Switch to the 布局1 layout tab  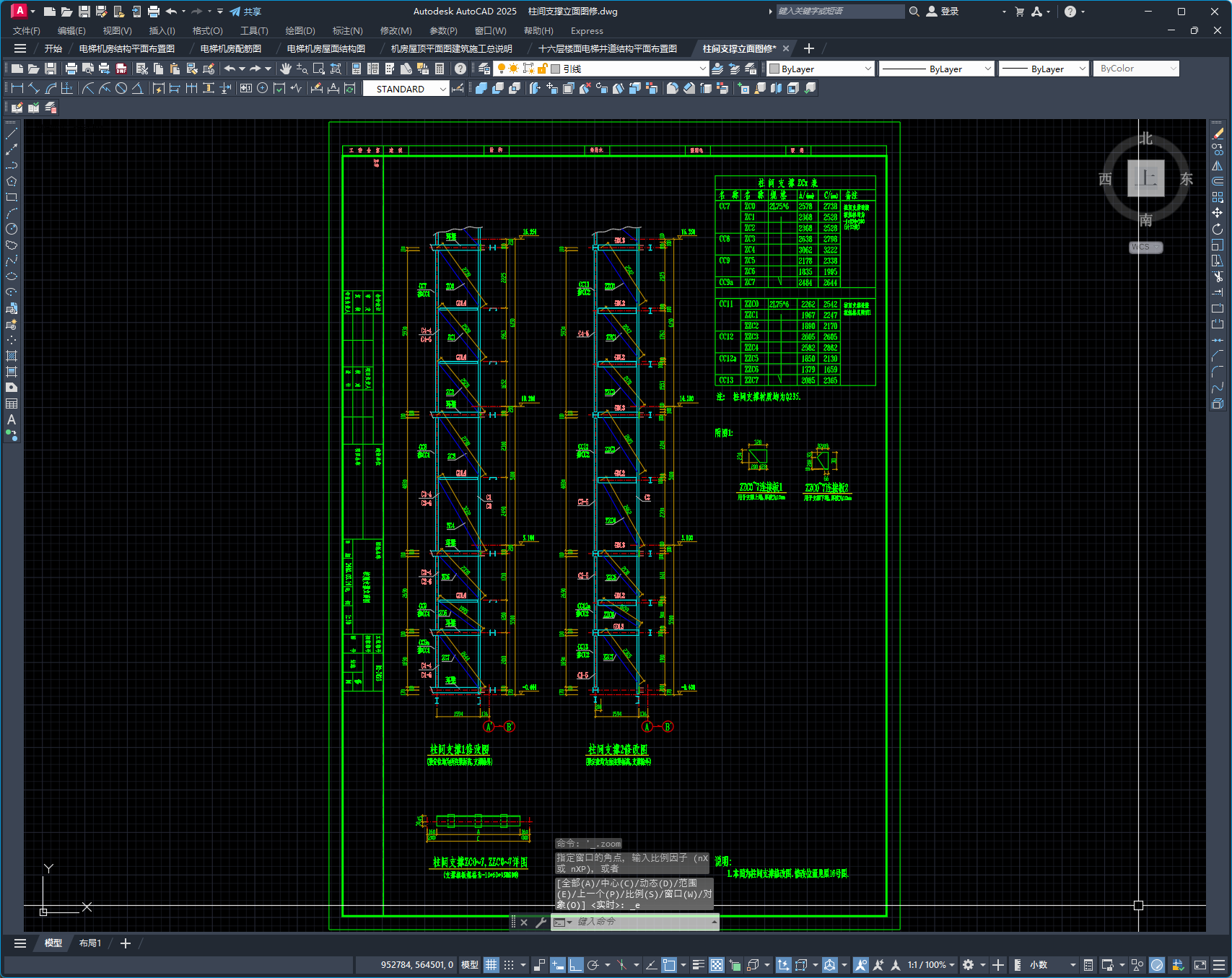(90, 943)
